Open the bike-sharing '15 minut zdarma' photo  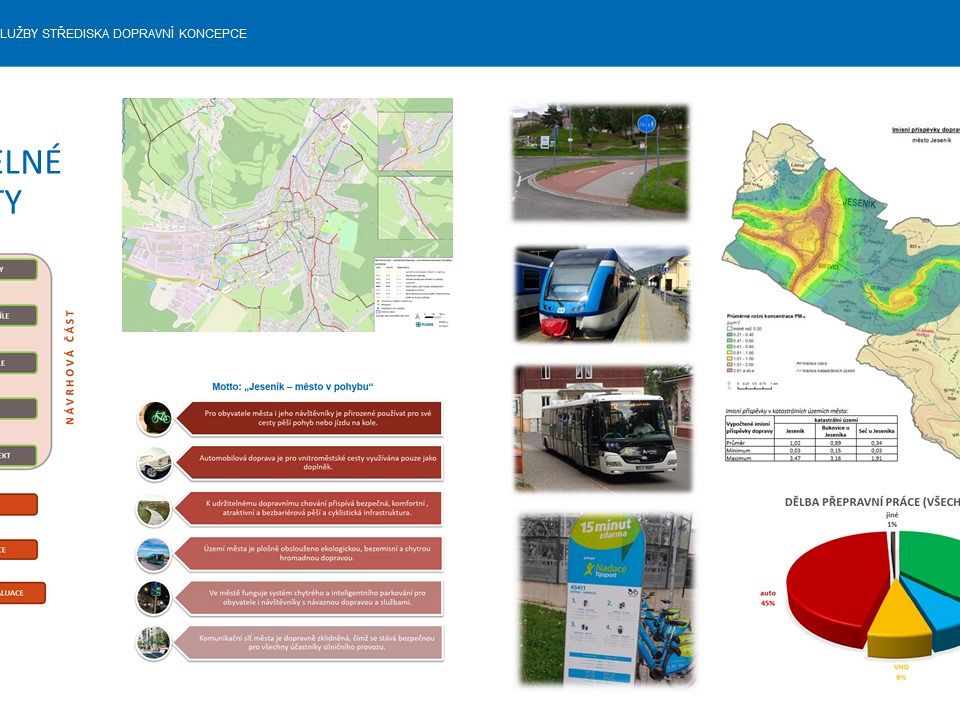point(607,599)
